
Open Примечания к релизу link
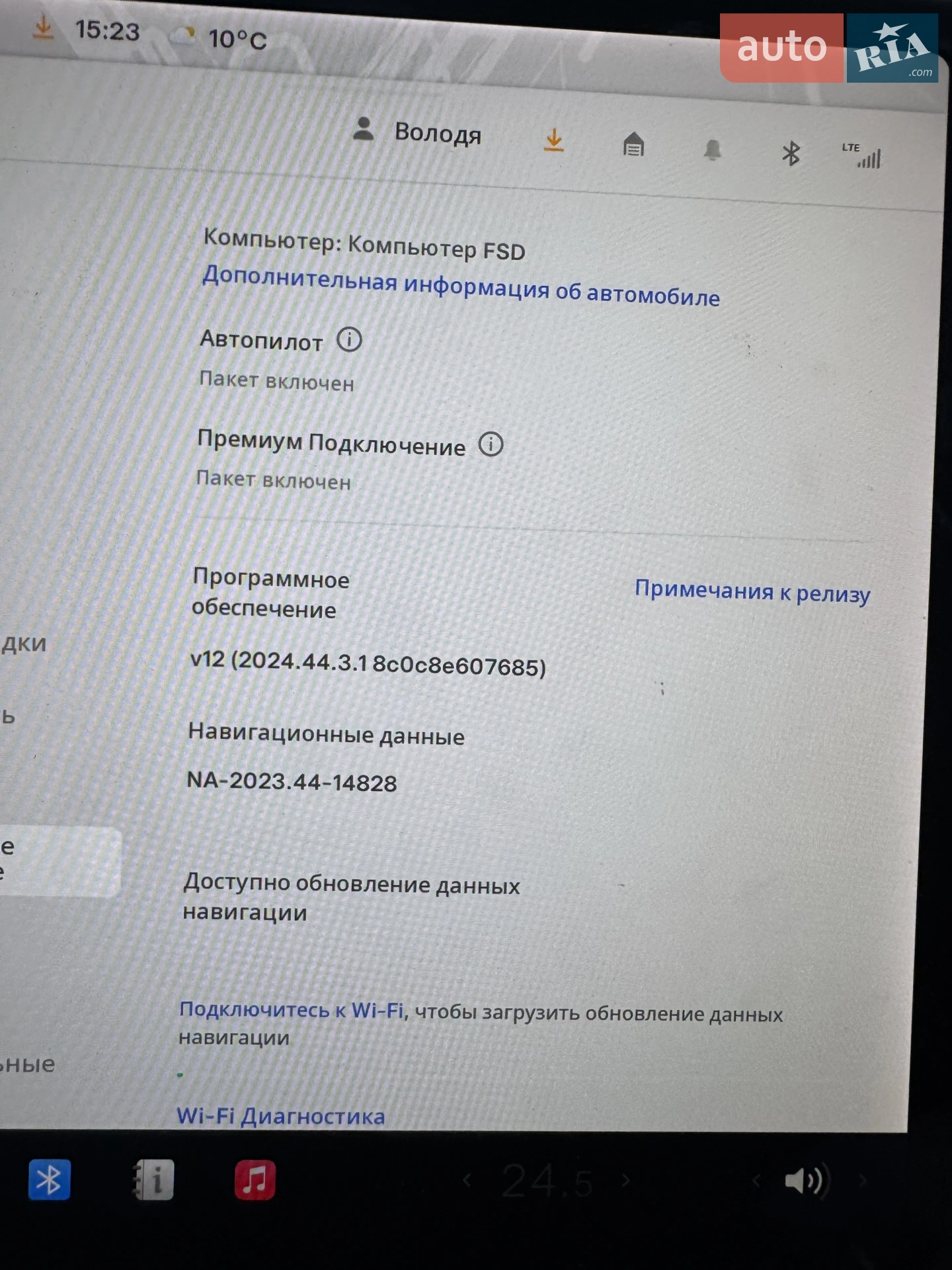pos(752,591)
